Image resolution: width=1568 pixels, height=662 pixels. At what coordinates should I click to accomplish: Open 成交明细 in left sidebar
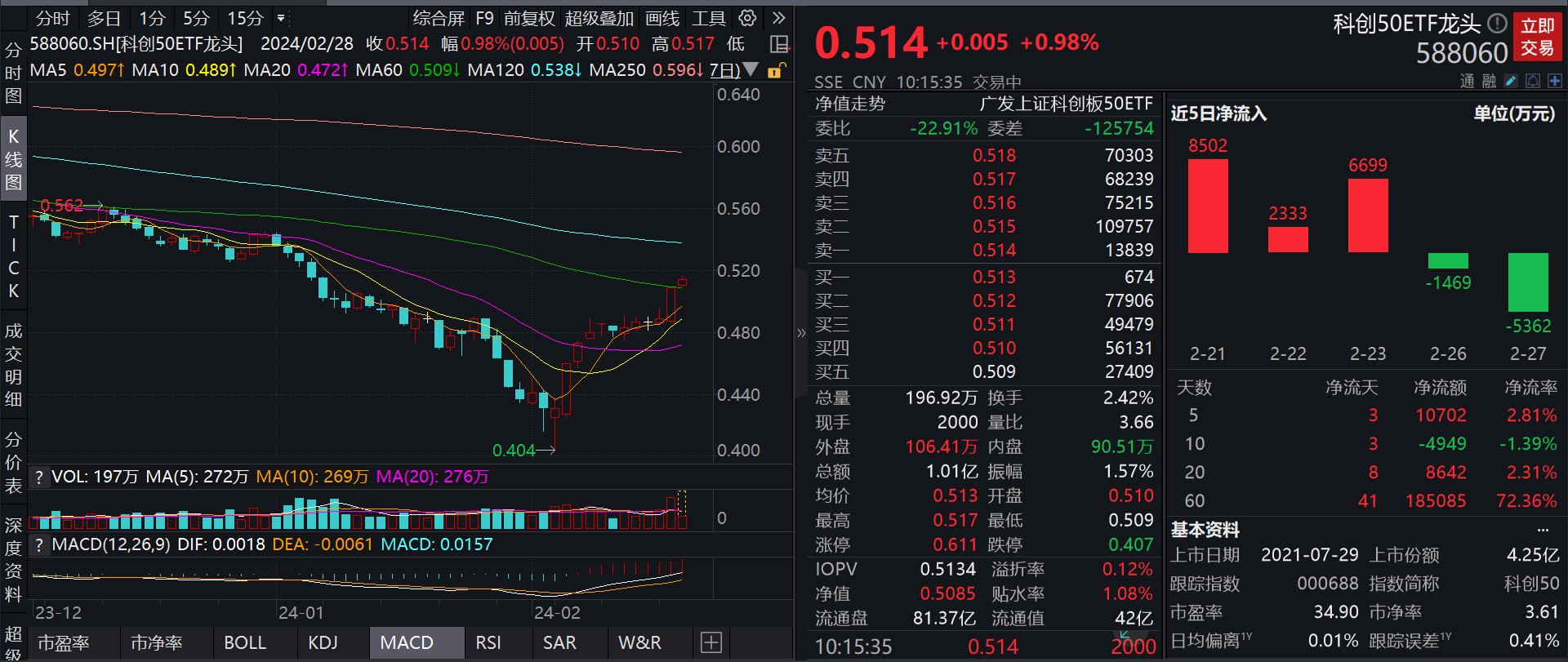(13, 365)
